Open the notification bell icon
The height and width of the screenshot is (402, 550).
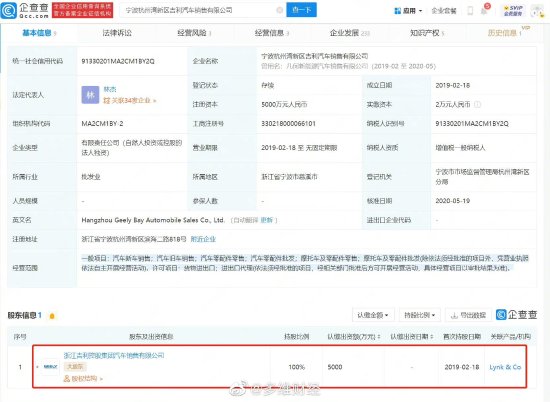484,10
